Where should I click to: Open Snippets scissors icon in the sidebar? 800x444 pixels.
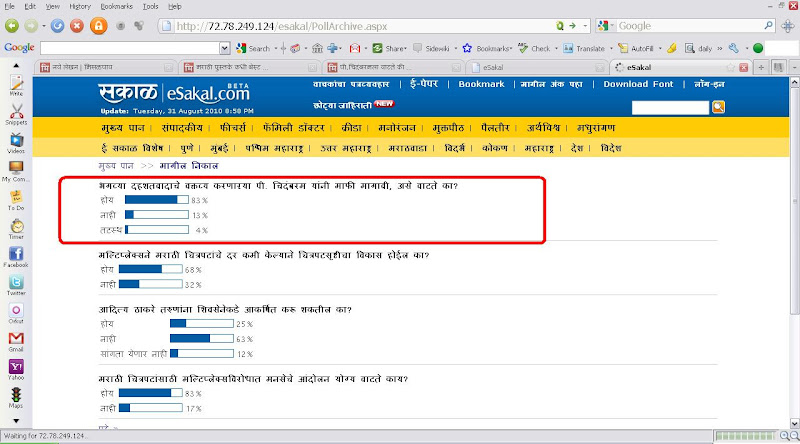pos(16,114)
